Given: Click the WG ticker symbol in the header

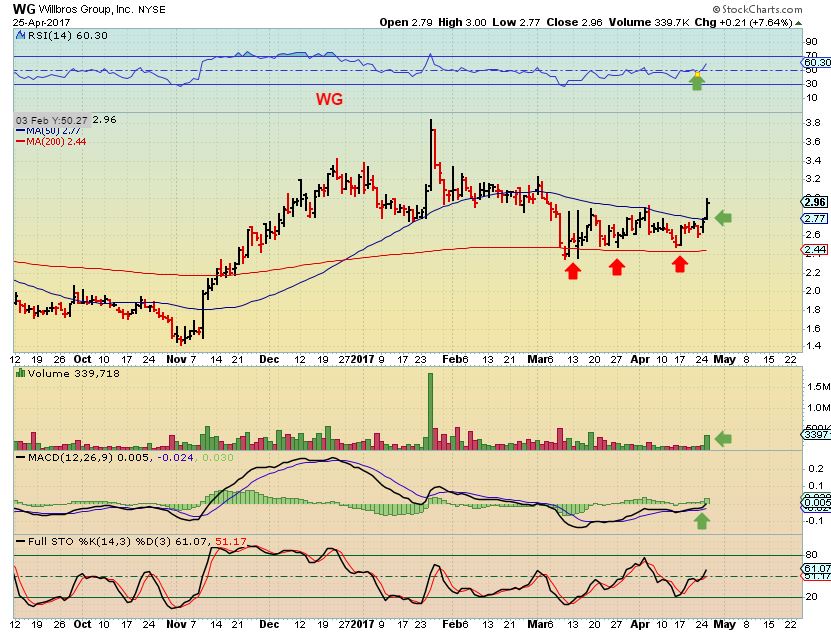Looking at the screenshot, I should click(23, 9).
